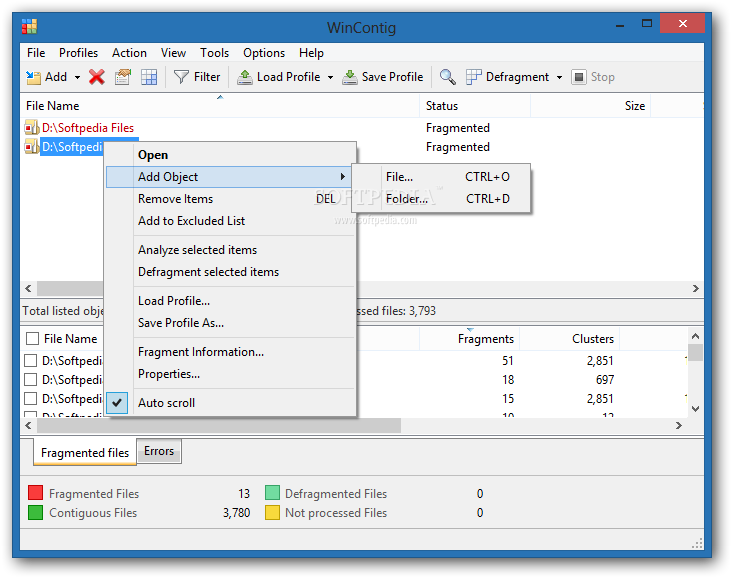The width and height of the screenshot is (732, 578).
Task: Click lower horizontal scrollbar right arrow
Action: tap(679, 425)
